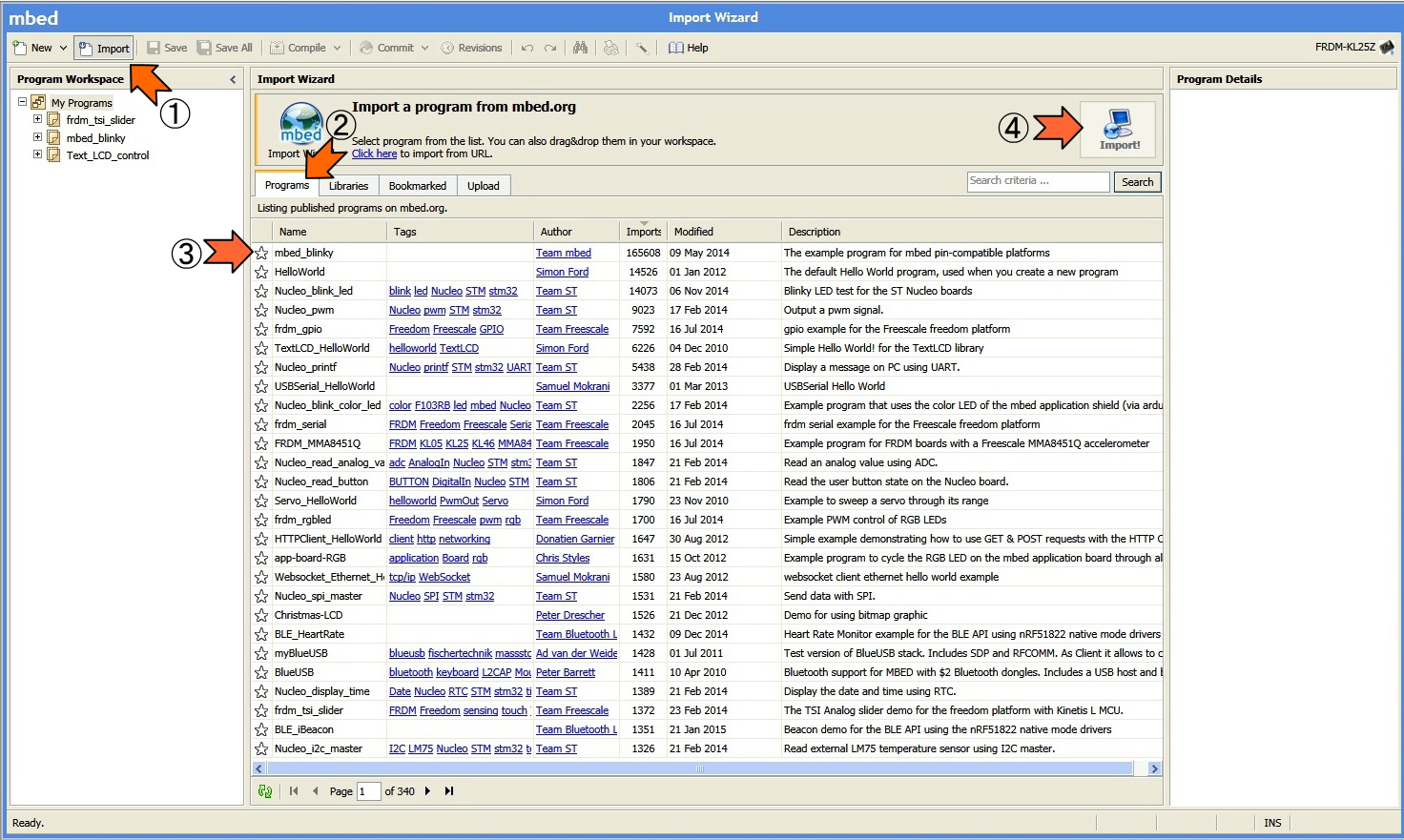Open the Peter Drescher author link
The width and height of the screenshot is (1404, 840).
pyautogui.click(x=570, y=615)
